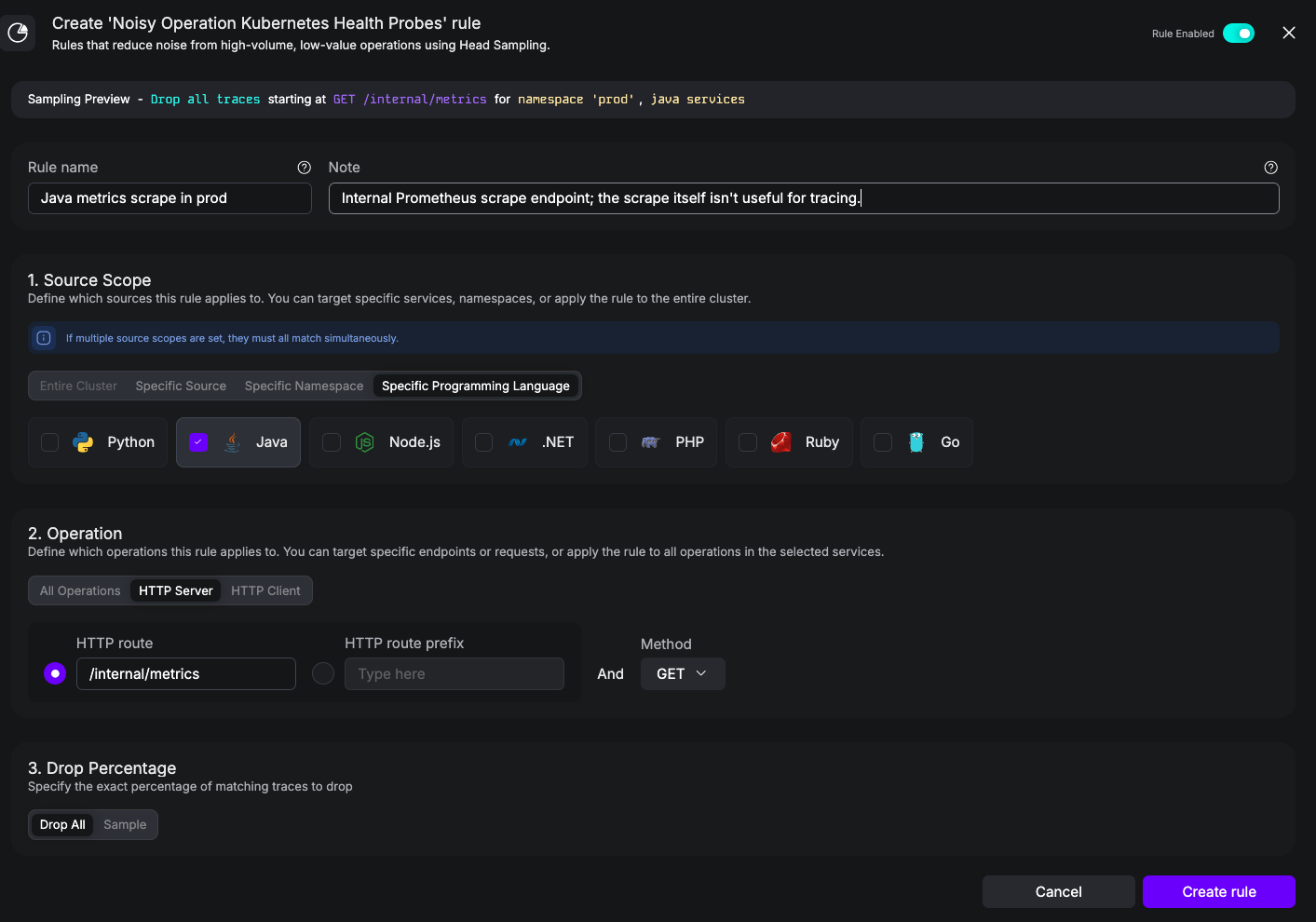
Task: Click the Rule name input field
Action: (x=170, y=198)
